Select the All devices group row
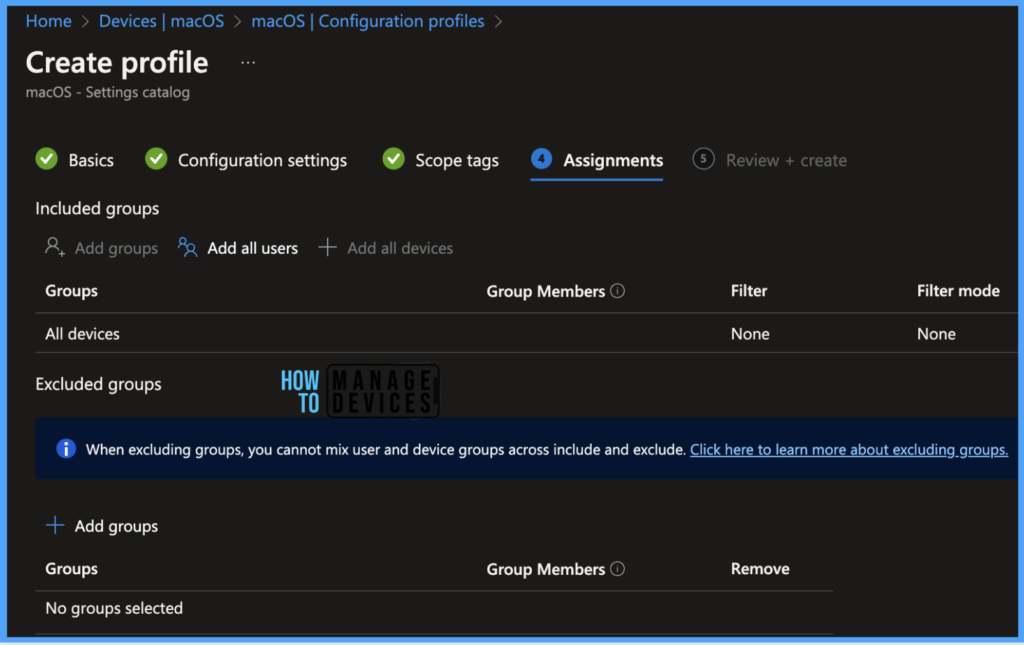Image resolution: width=1024 pixels, height=645 pixels. 526,334
